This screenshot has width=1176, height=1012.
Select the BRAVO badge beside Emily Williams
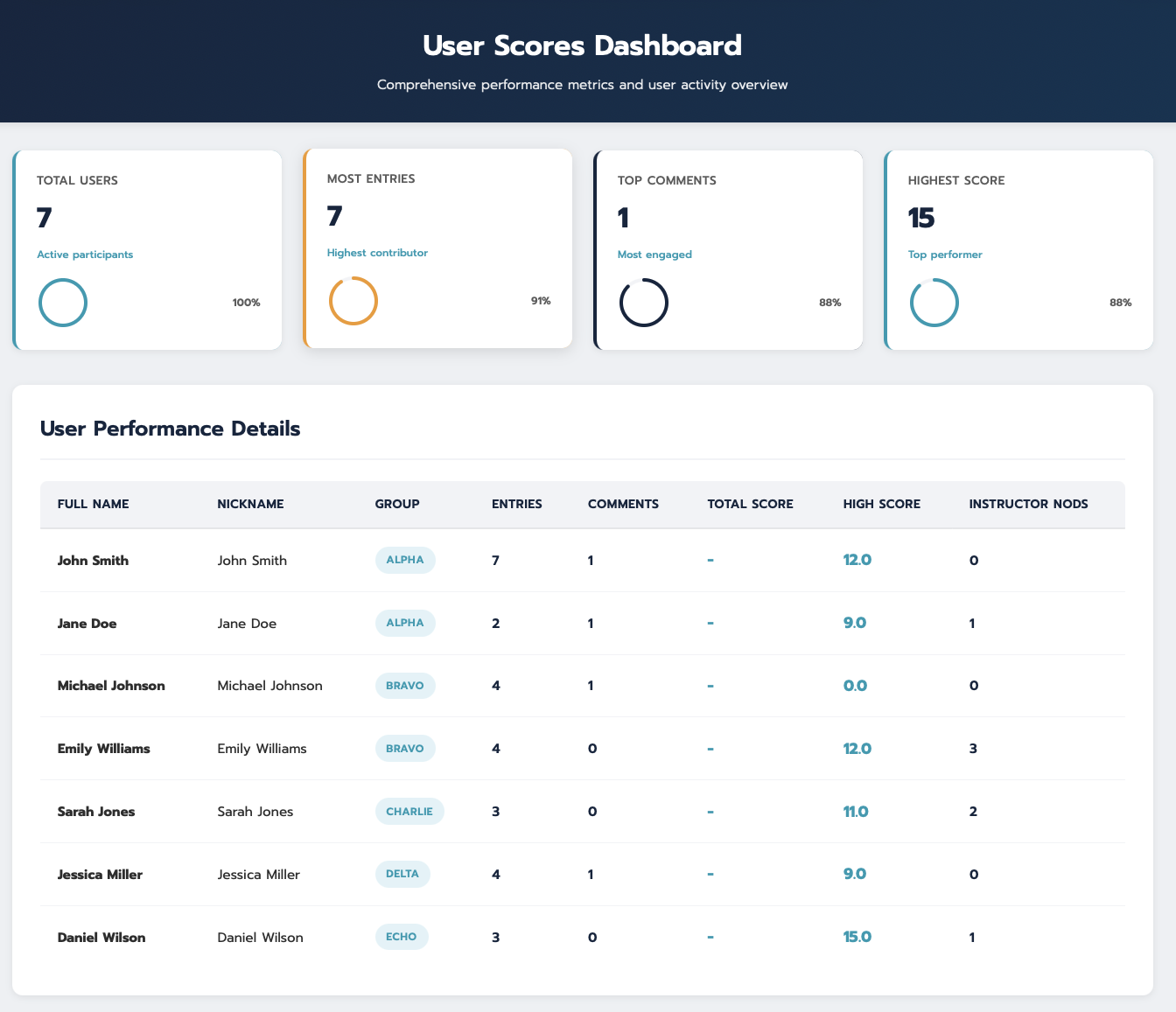tap(405, 748)
